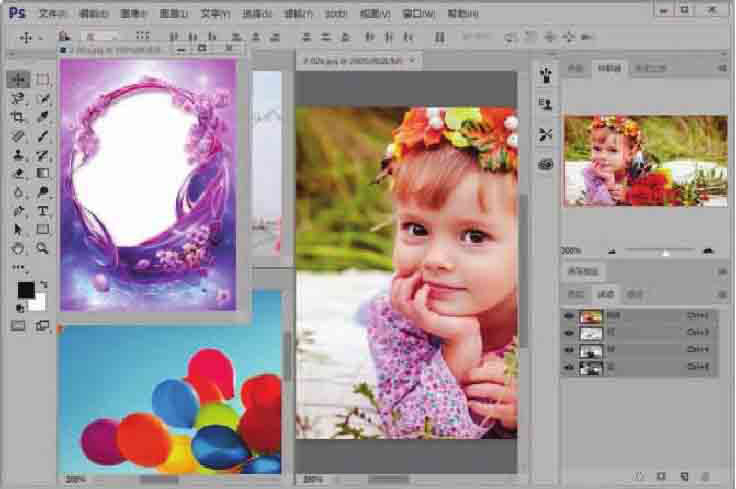Image resolution: width=736 pixels, height=489 pixels.
Task: Activate the Zoom tool in toolbox
Action: pos(43,248)
